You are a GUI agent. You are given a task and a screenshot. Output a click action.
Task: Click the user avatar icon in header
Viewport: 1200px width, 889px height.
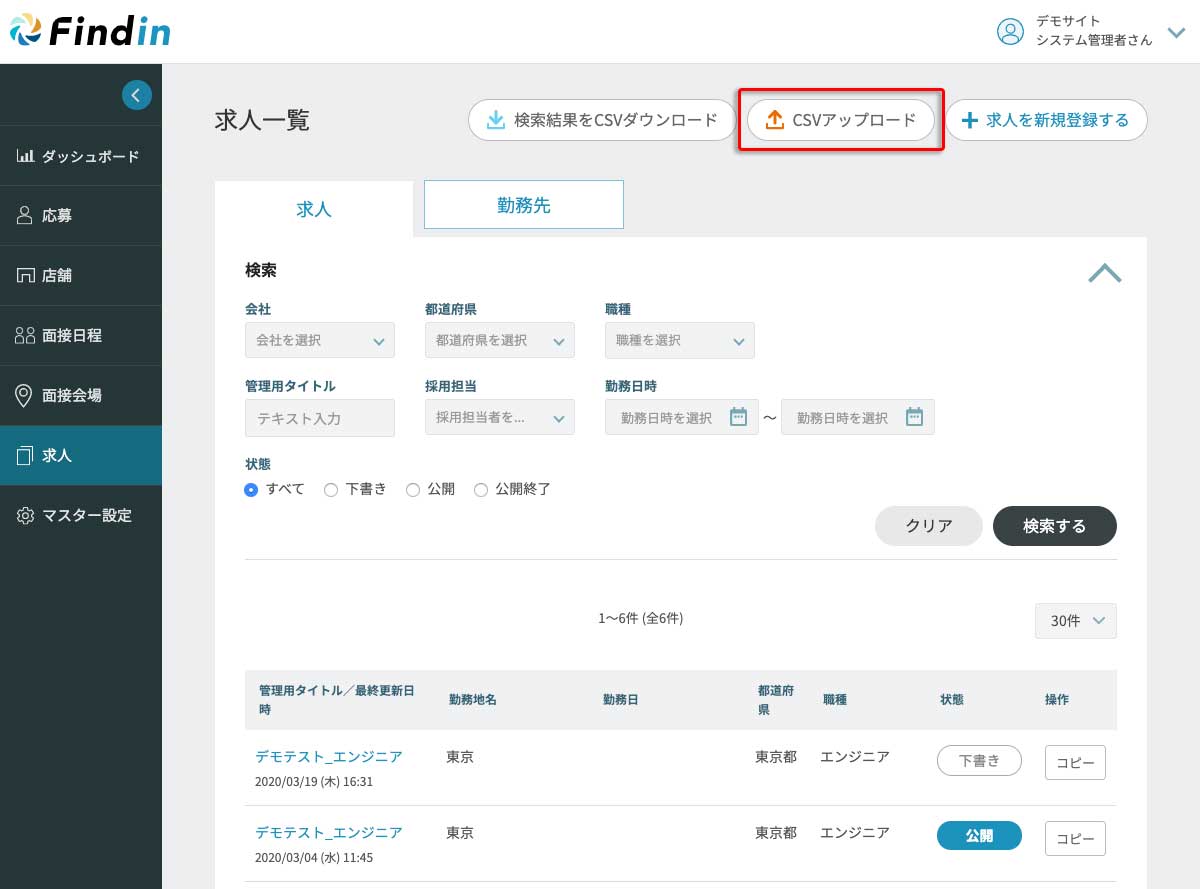tap(1010, 32)
